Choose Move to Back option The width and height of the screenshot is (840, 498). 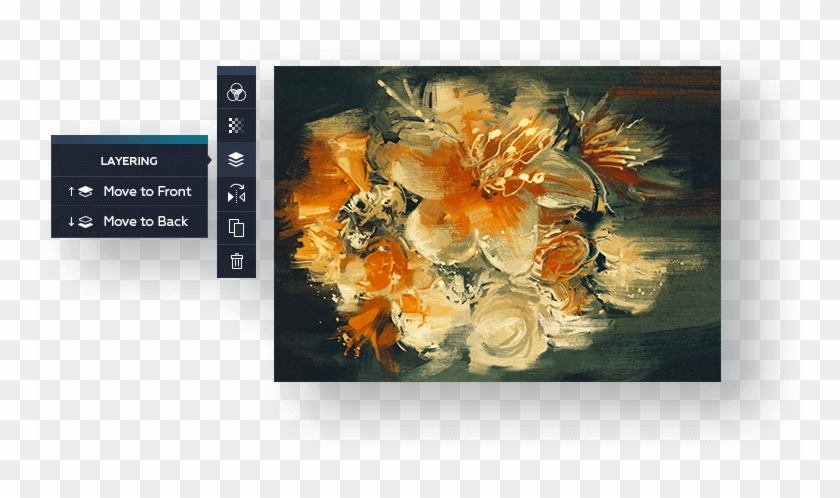click(129, 221)
